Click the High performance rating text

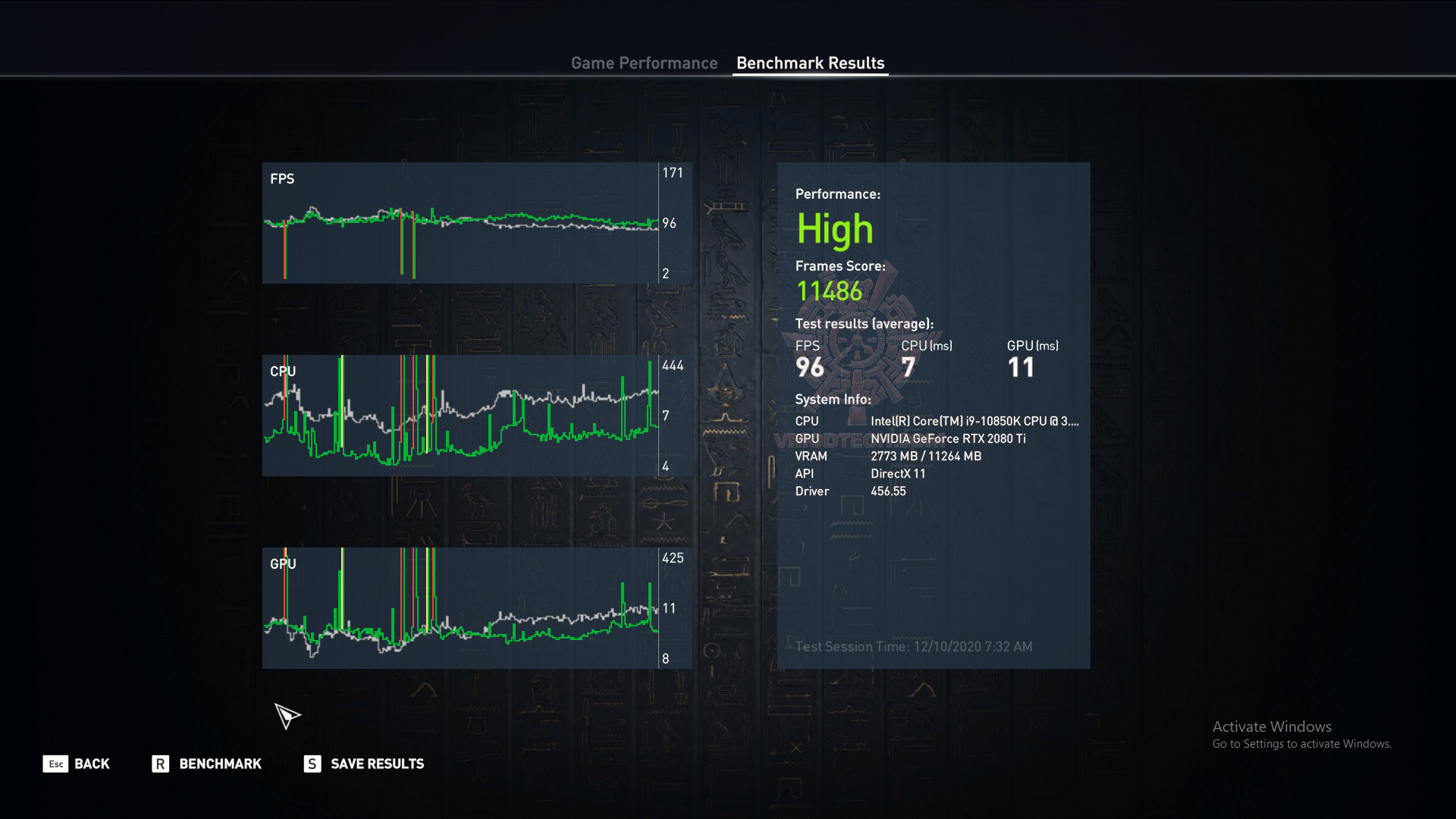point(835,229)
